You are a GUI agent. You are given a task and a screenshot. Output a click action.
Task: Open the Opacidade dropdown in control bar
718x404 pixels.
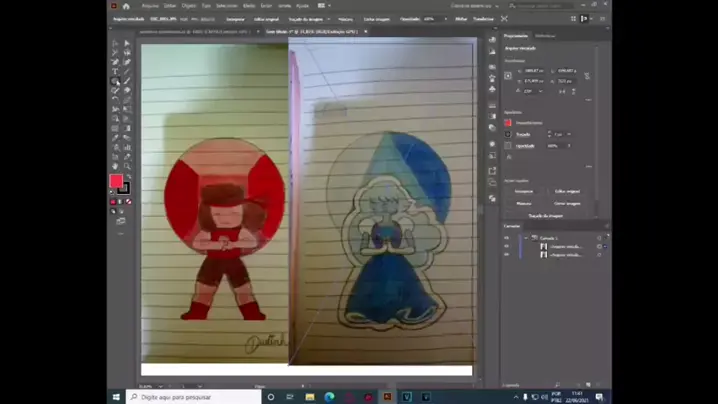(x=446, y=19)
